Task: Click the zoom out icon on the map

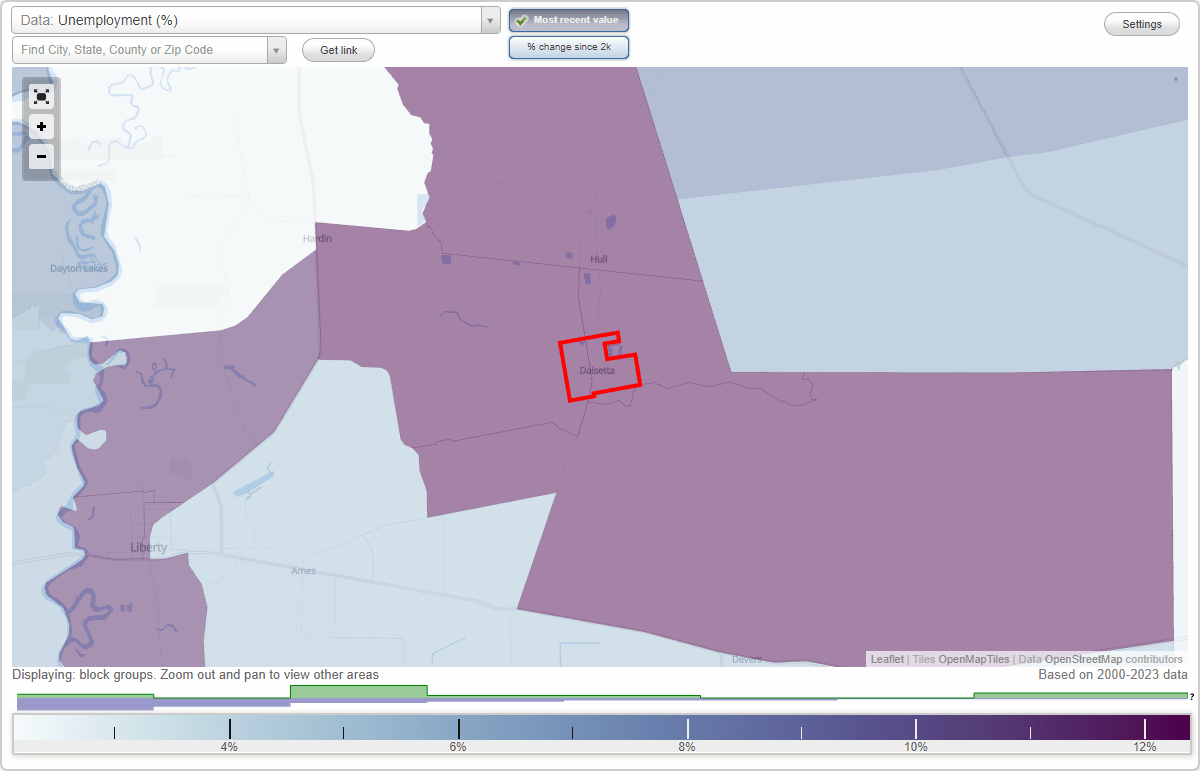Action: click(x=41, y=157)
